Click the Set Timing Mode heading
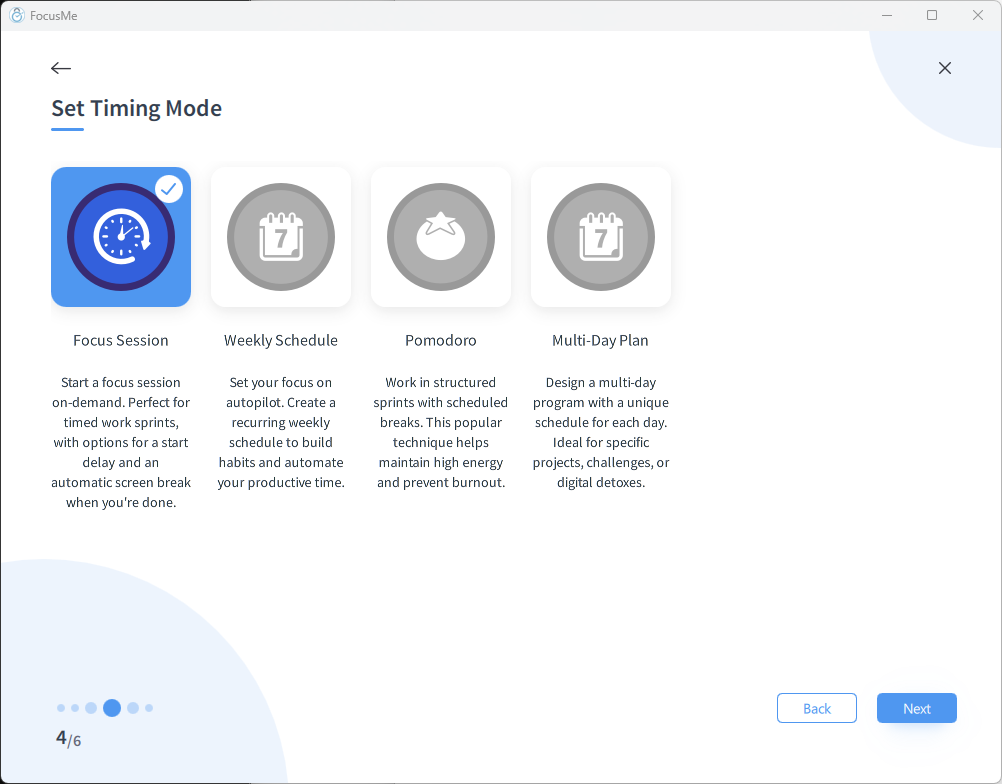Image resolution: width=1002 pixels, height=784 pixels. tap(137, 109)
